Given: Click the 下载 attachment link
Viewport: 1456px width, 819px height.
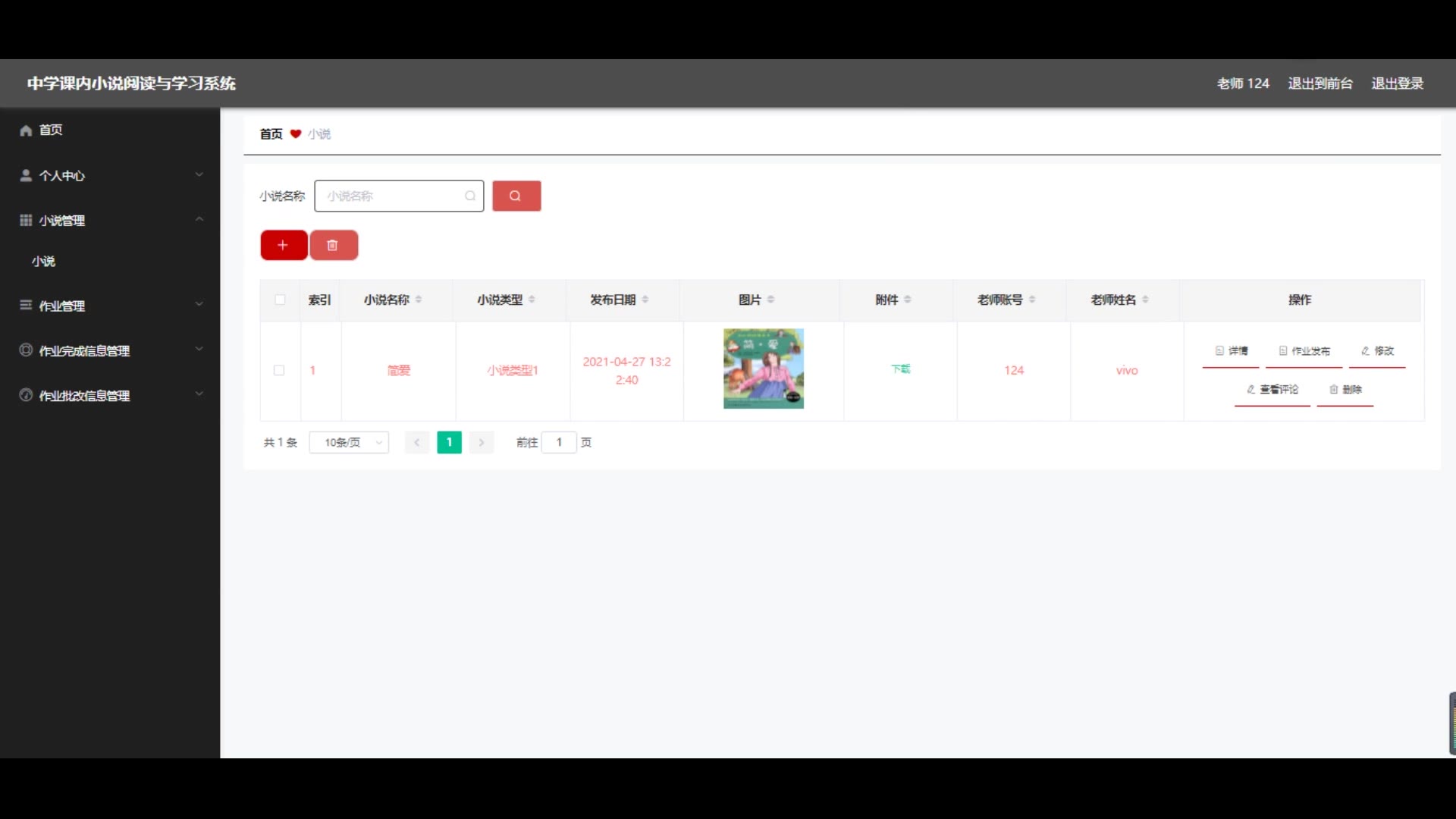Looking at the screenshot, I should pyautogui.click(x=901, y=369).
